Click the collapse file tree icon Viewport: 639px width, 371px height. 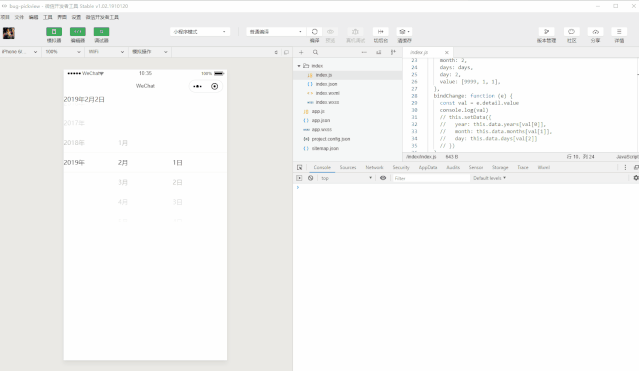pos(393,52)
